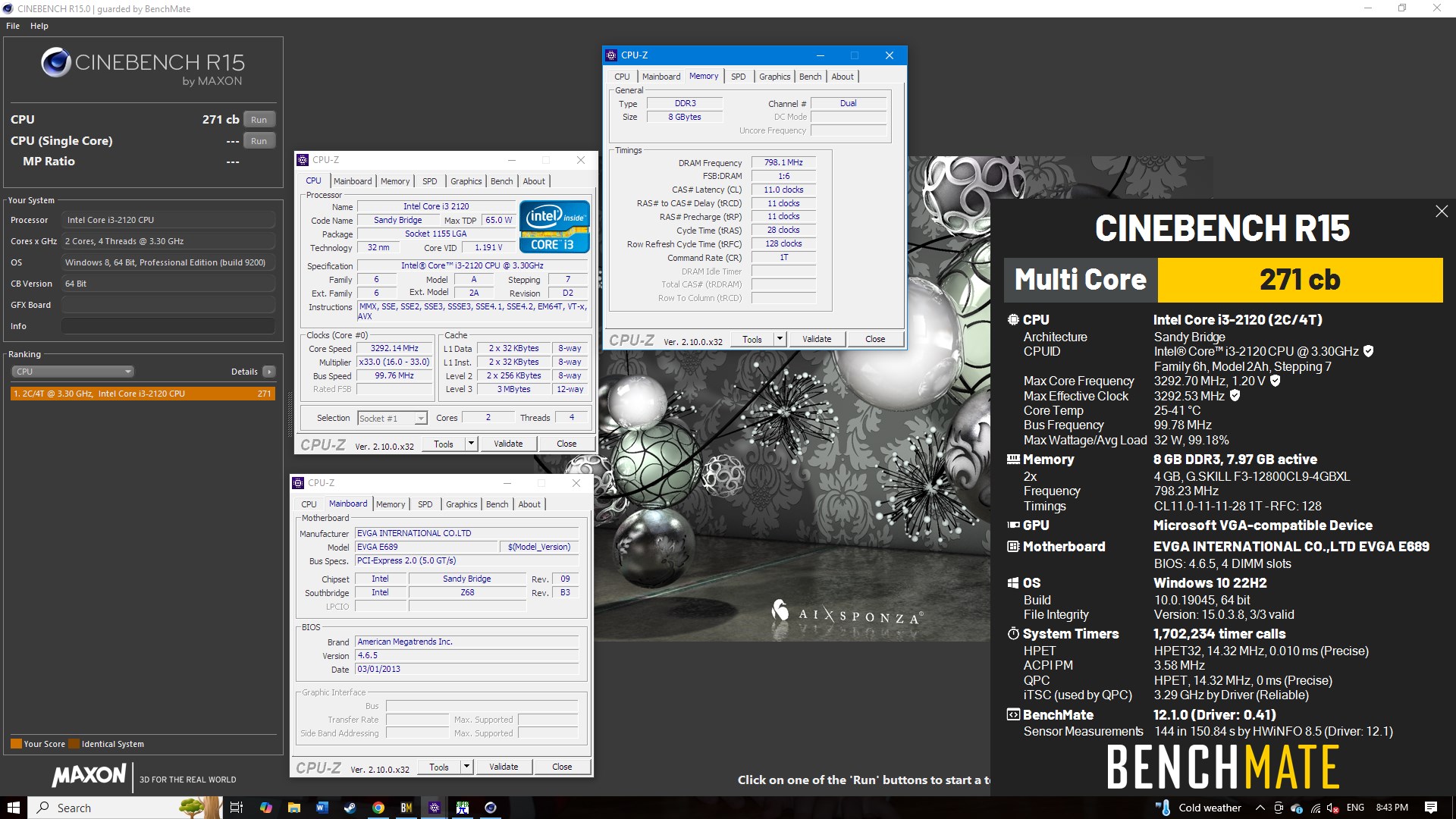Open Task View in the taskbar
This screenshot has height=819, width=1456.
237,808
